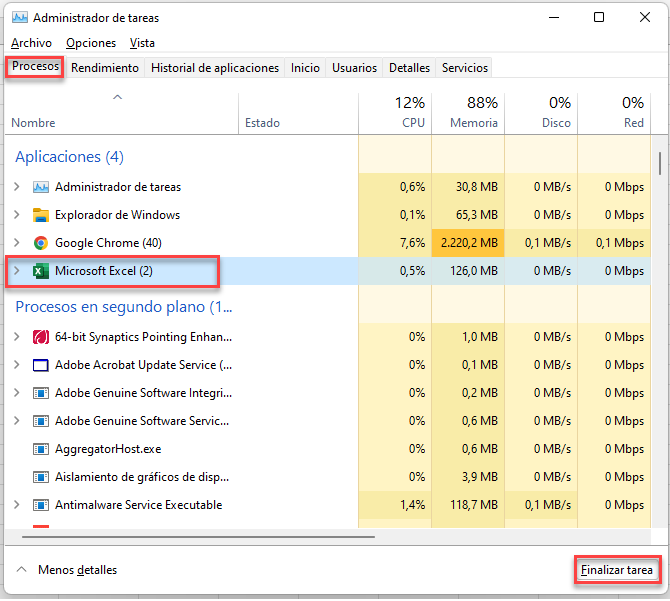Image resolution: width=670 pixels, height=601 pixels.
Task: Sort by the CPU column header
Action: pos(395,114)
